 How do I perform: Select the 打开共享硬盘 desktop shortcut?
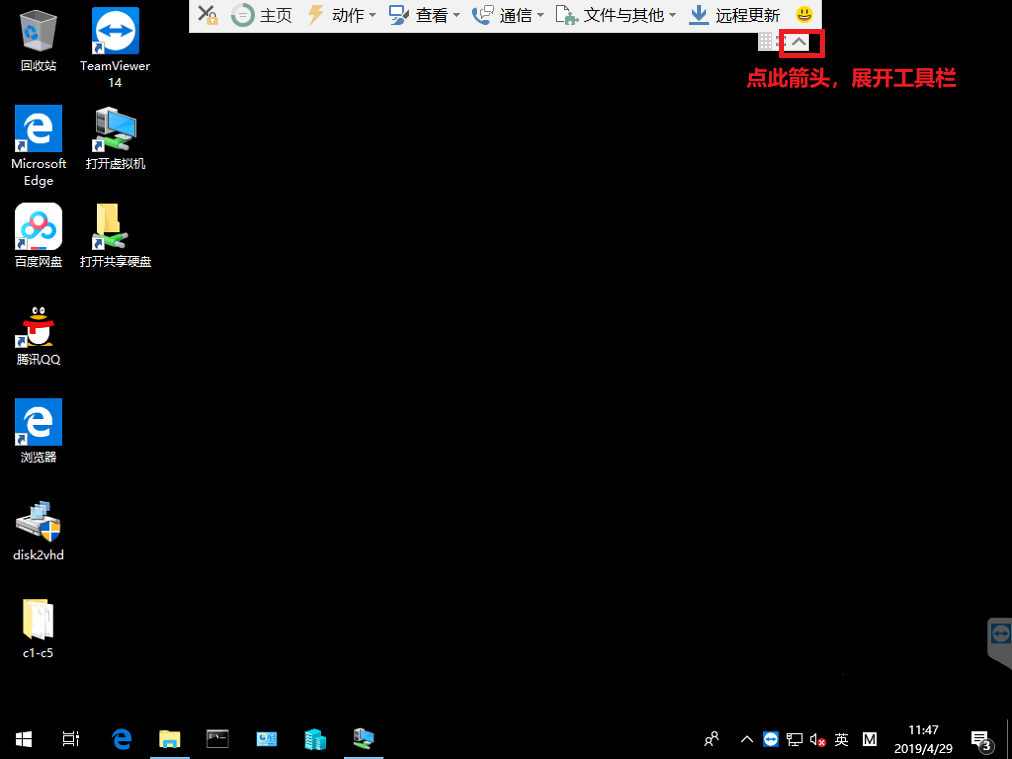[115, 236]
